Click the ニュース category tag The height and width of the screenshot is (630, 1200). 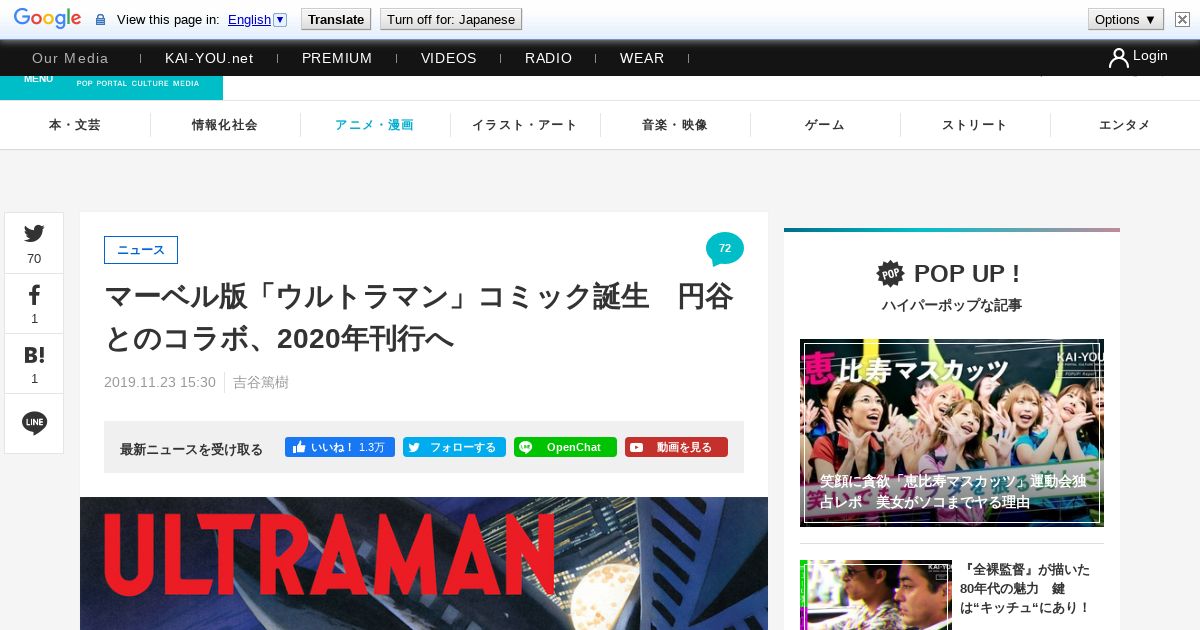click(x=141, y=250)
